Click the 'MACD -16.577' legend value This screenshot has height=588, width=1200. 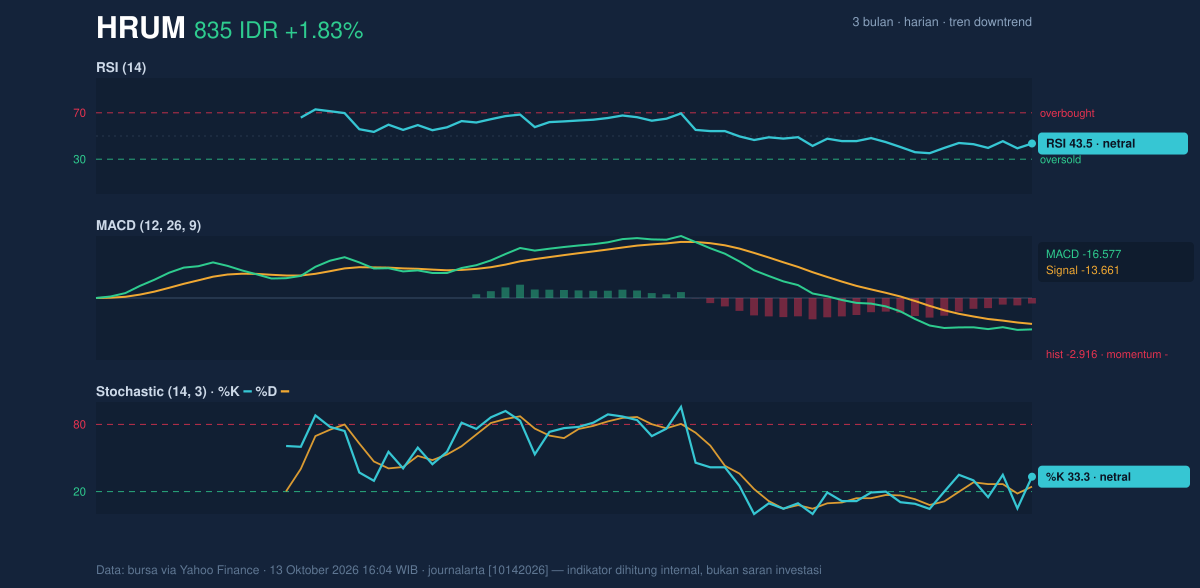click(x=1083, y=254)
